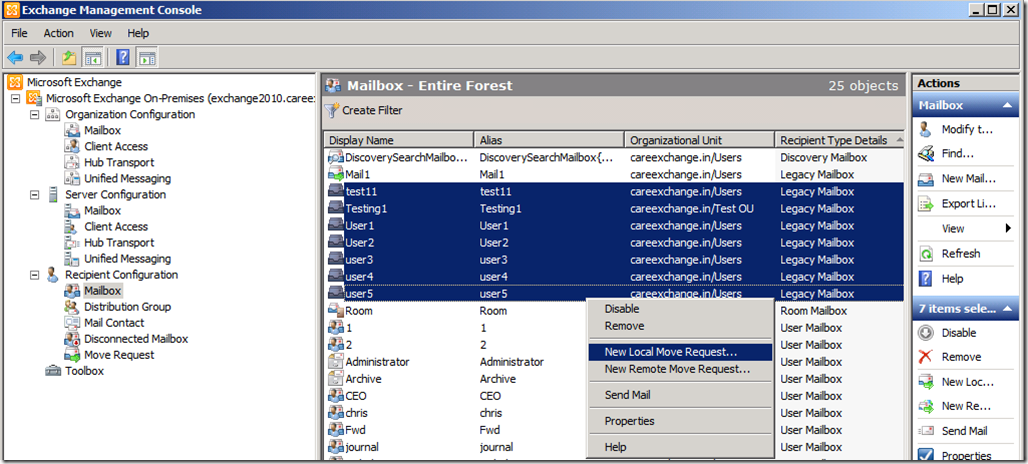
Task: Collapse the Mailbox section in Actions pane
Action: coord(1006,105)
